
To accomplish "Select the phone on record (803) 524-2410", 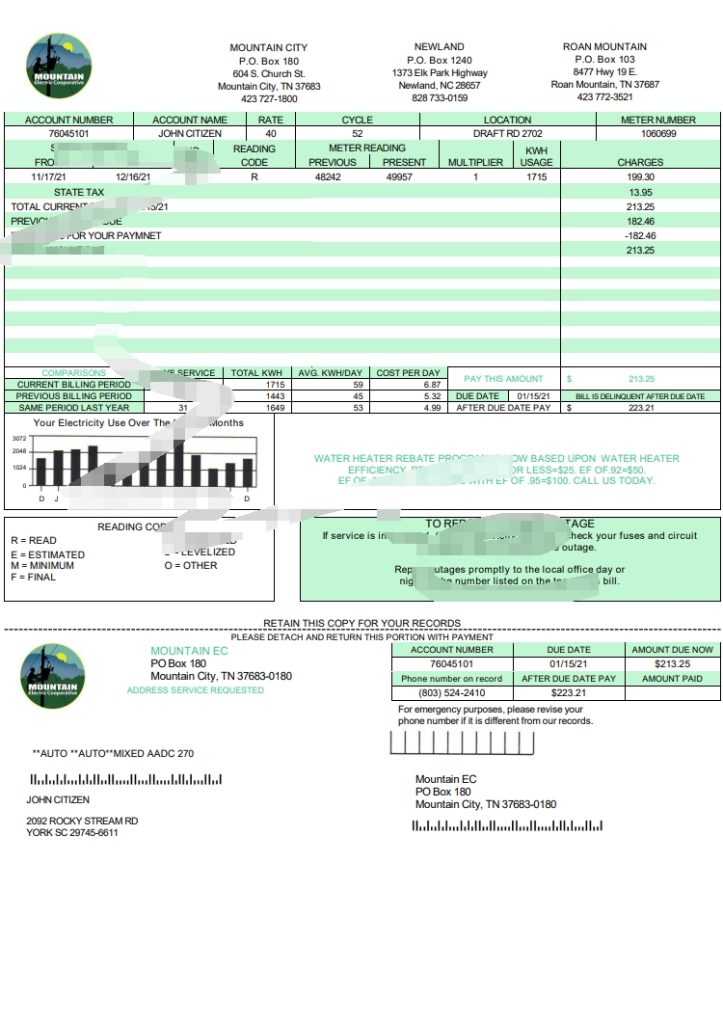I will click(x=452, y=693).
